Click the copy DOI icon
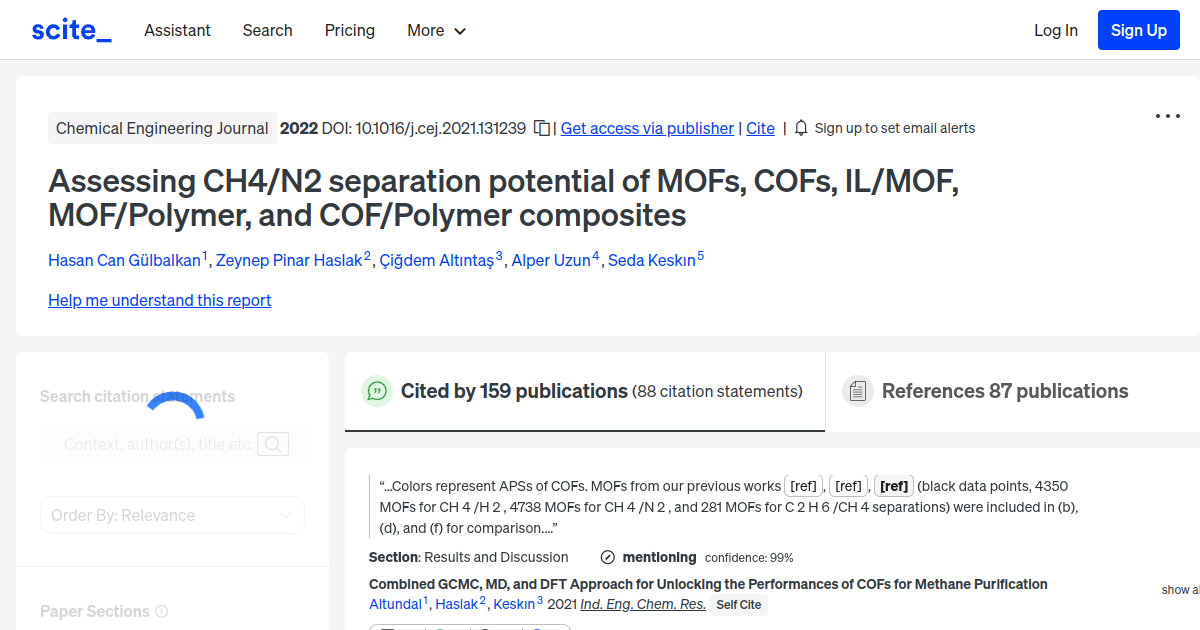This screenshot has height=630, width=1200. (x=539, y=128)
